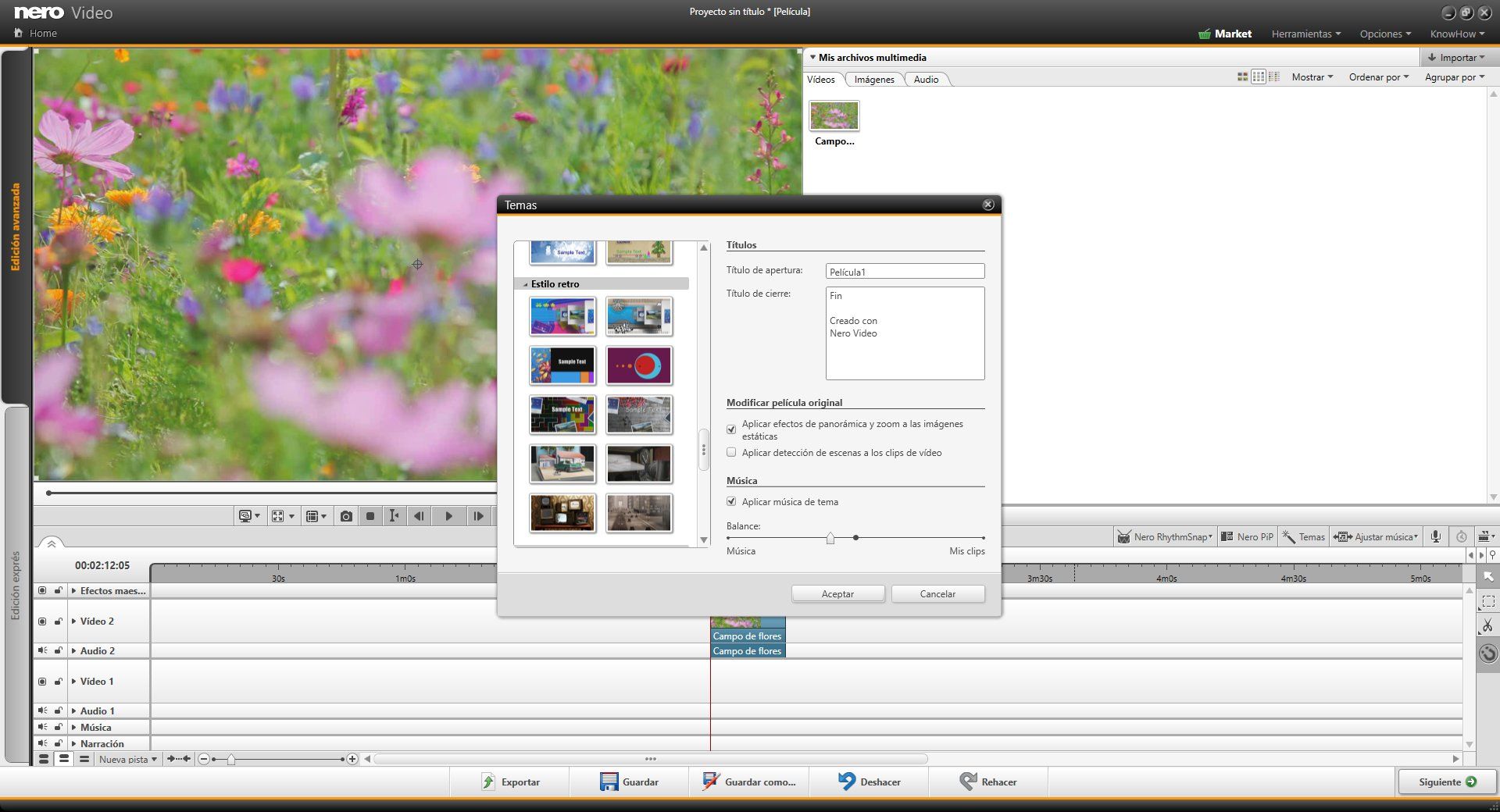This screenshot has width=1500, height=812.
Task: Mute the Audio 2 track
Action: pyautogui.click(x=42, y=650)
